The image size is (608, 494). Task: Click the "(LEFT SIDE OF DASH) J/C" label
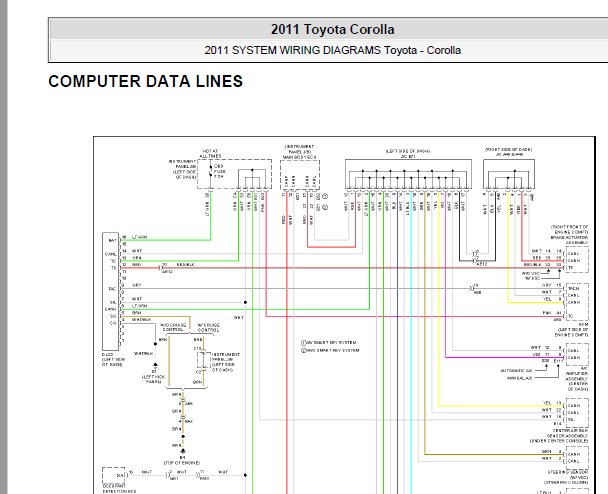tap(408, 154)
